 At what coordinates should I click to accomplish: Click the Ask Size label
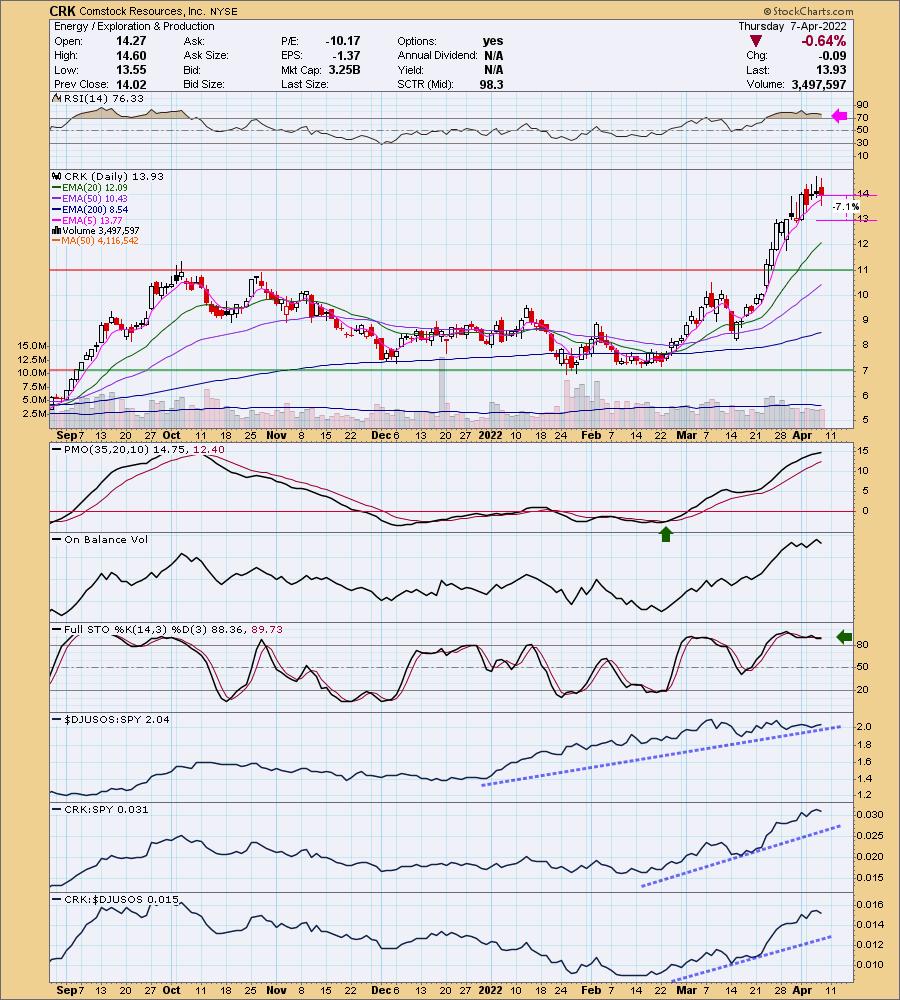point(207,55)
